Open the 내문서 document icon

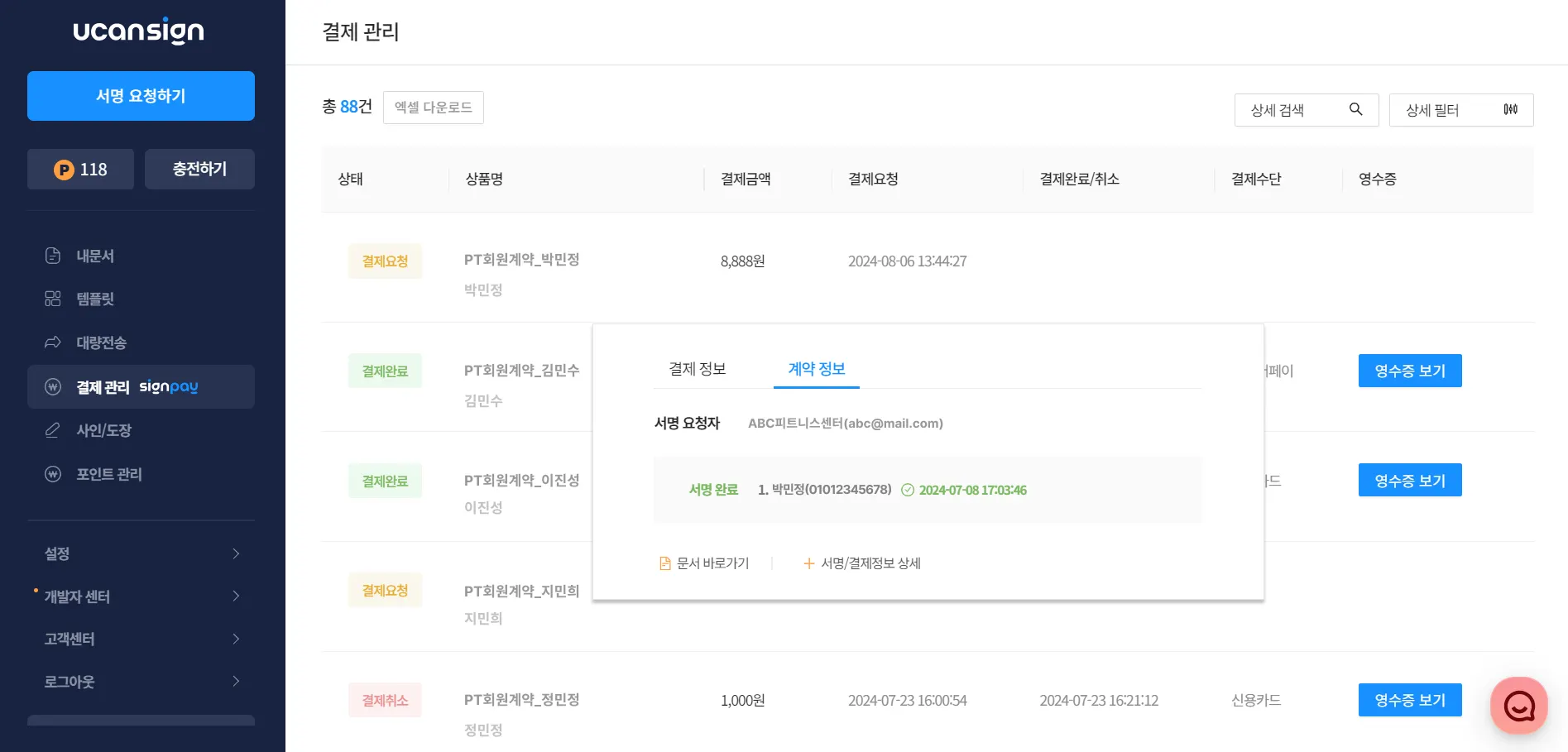point(53,256)
